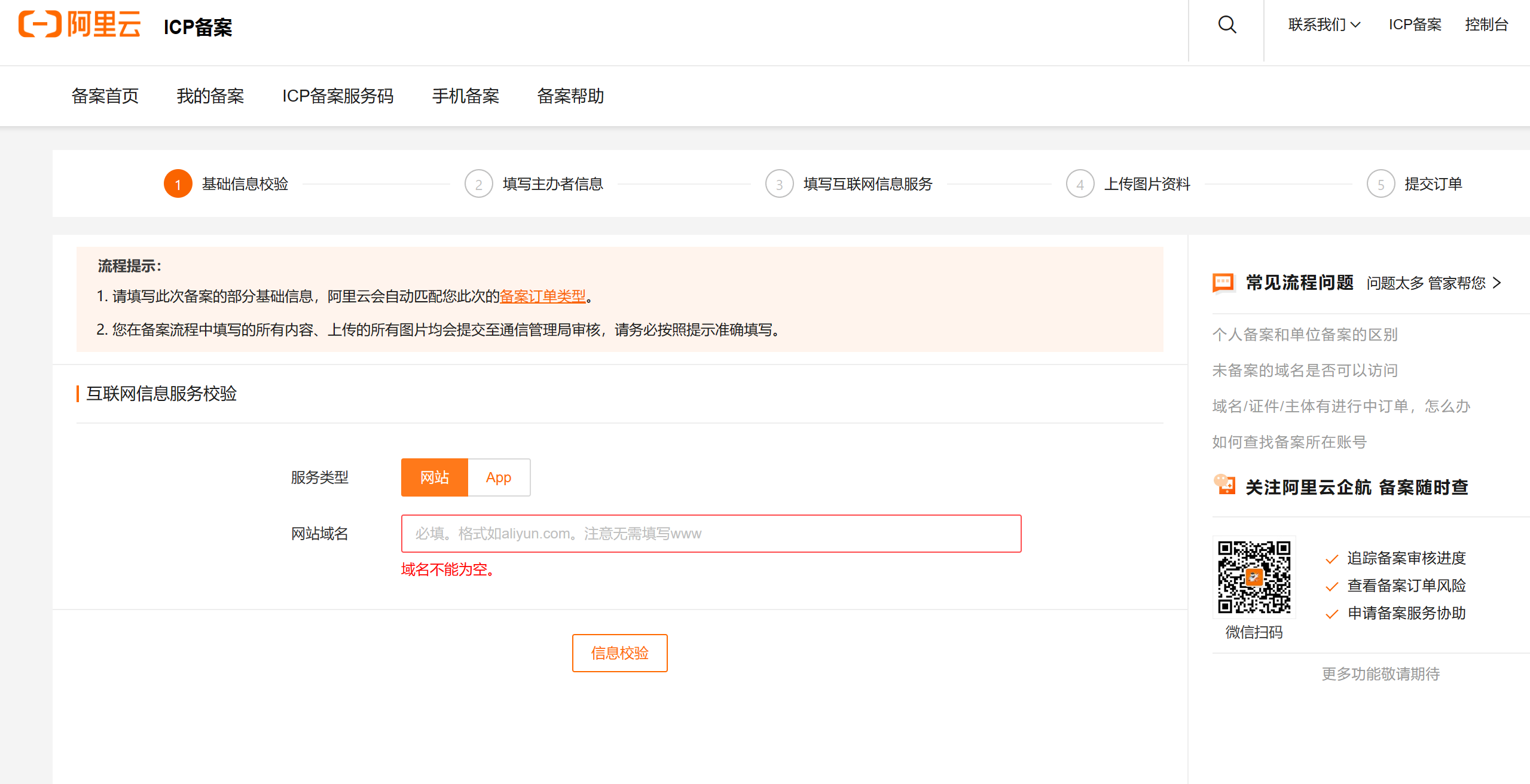1530x784 pixels.
Task: Click the 常见流程问题 chat bubble icon
Action: (x=1223, y=283)
